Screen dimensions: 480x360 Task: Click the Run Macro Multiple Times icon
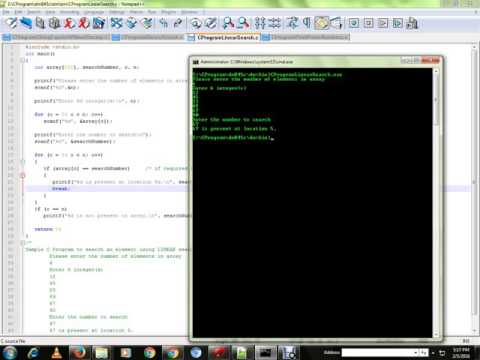click(397, 23)
